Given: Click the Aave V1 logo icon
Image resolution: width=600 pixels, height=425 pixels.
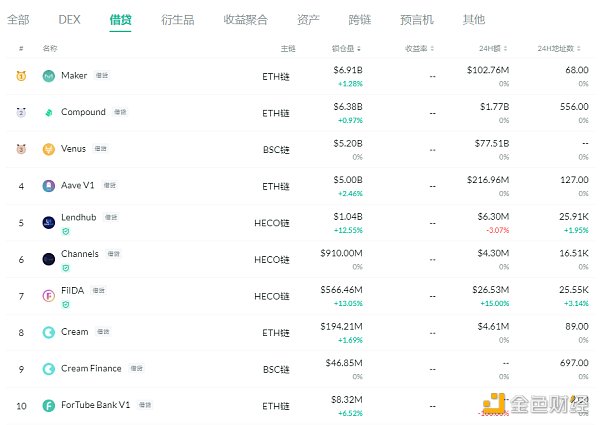Looking at the screenshot, I should coord(49,186).
